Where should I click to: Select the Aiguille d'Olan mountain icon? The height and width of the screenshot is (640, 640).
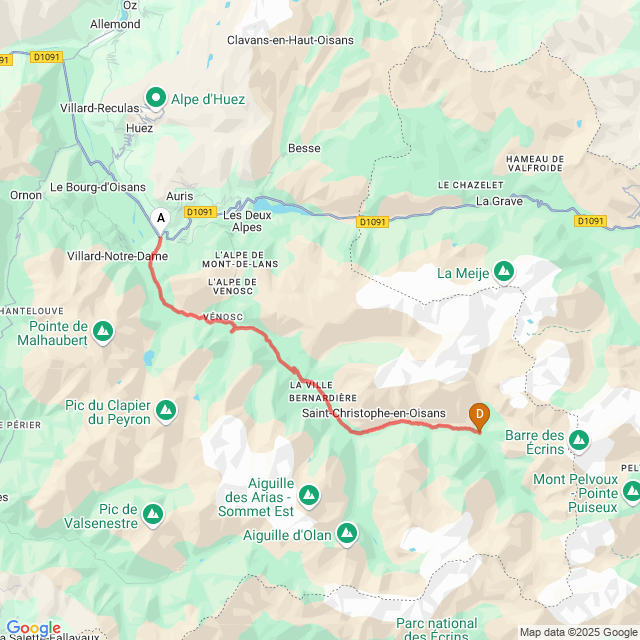coord(347,534)
